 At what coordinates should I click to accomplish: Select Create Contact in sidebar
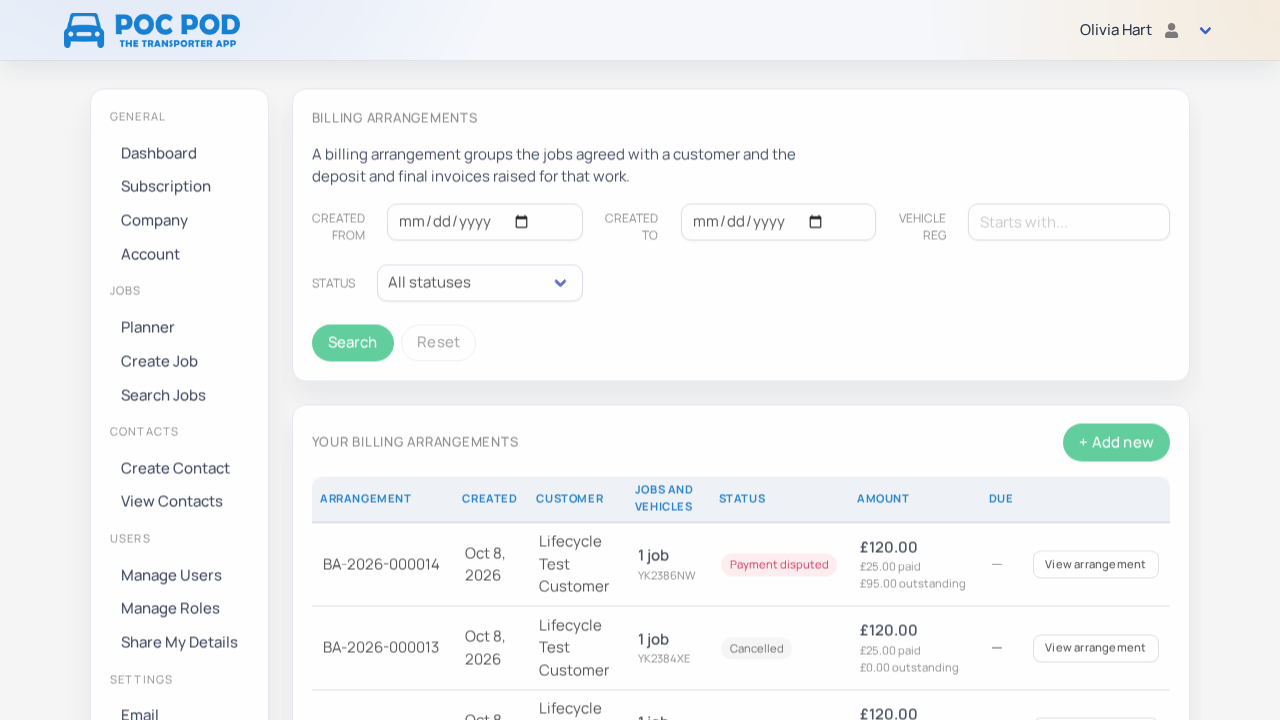click(x=176, y=468)
